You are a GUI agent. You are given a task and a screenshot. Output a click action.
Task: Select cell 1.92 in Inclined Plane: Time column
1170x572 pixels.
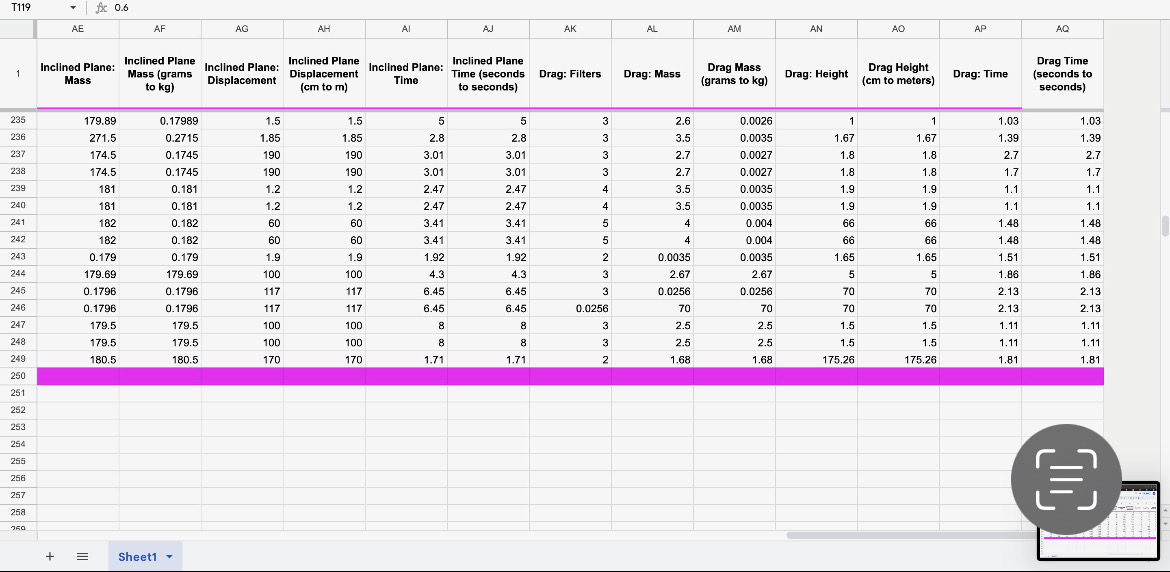pyautogui.click(x=406, y=257)
